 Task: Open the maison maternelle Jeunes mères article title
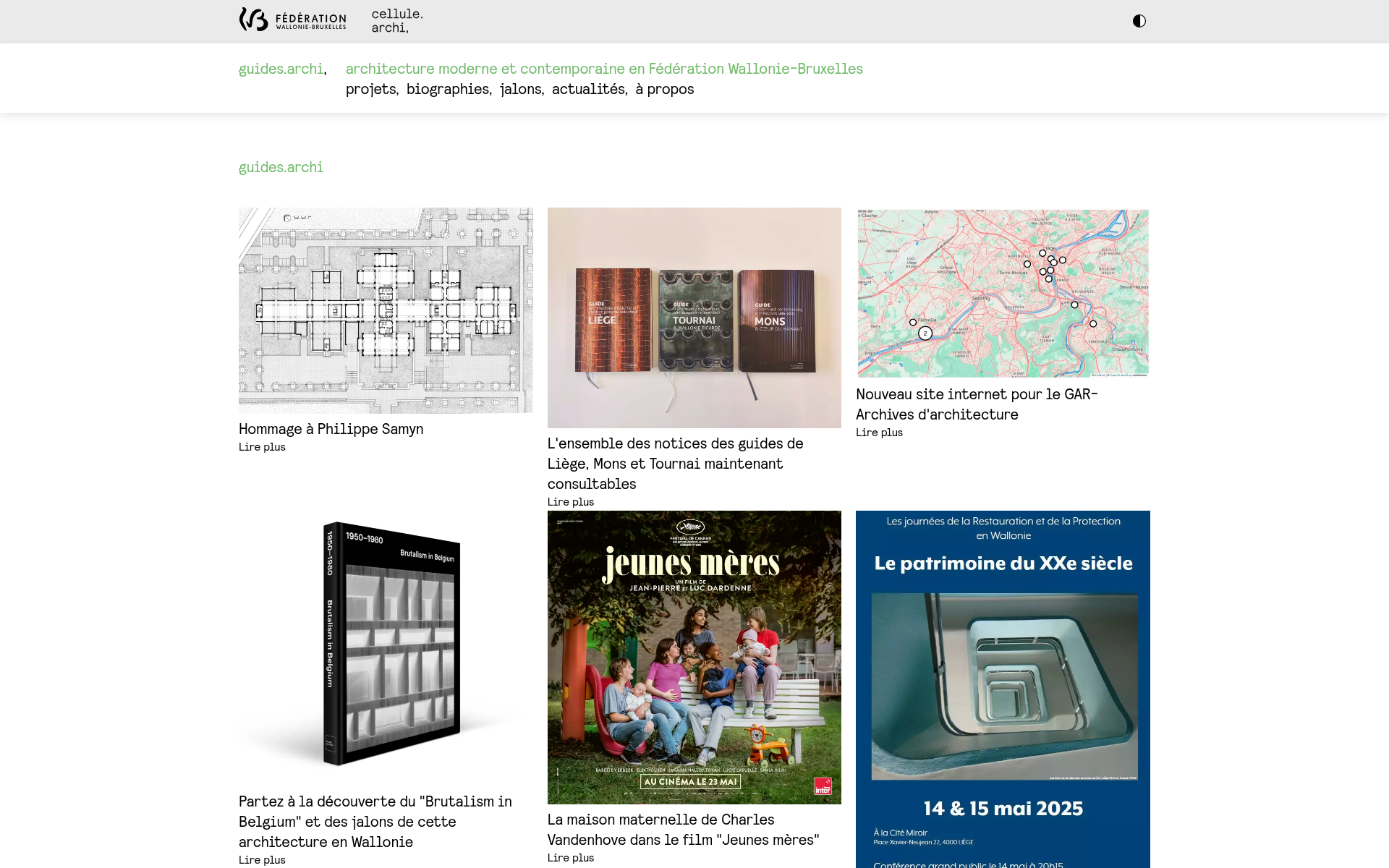click(x=684, y=830)
